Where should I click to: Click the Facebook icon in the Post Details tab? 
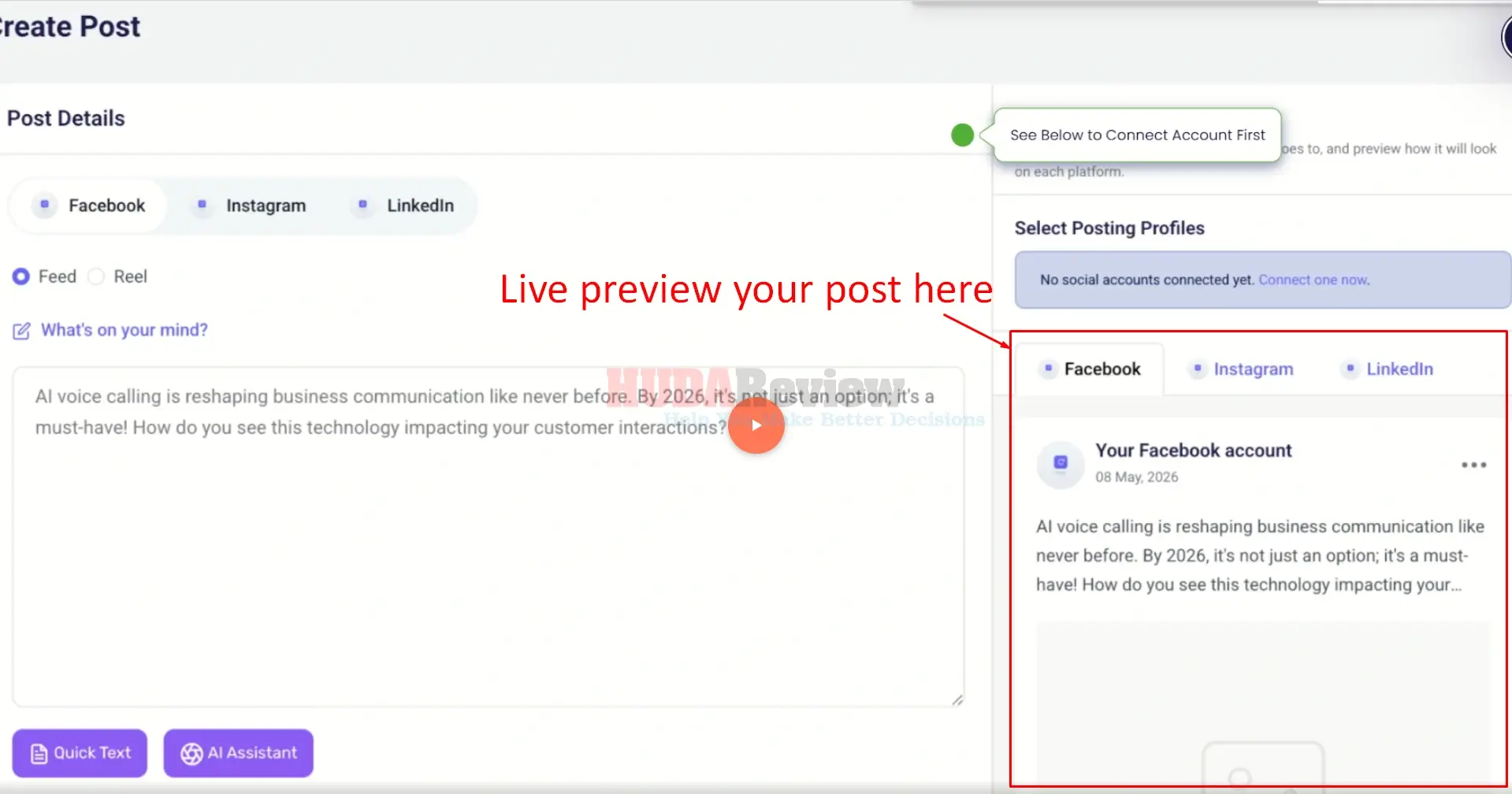(45, 205)
